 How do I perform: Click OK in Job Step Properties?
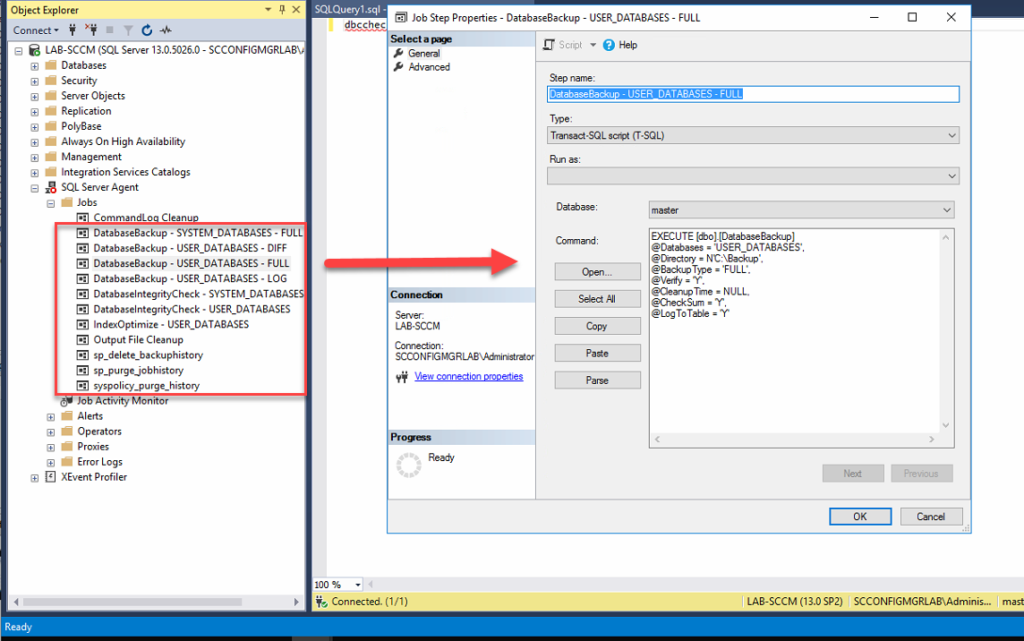coord(860,516)
